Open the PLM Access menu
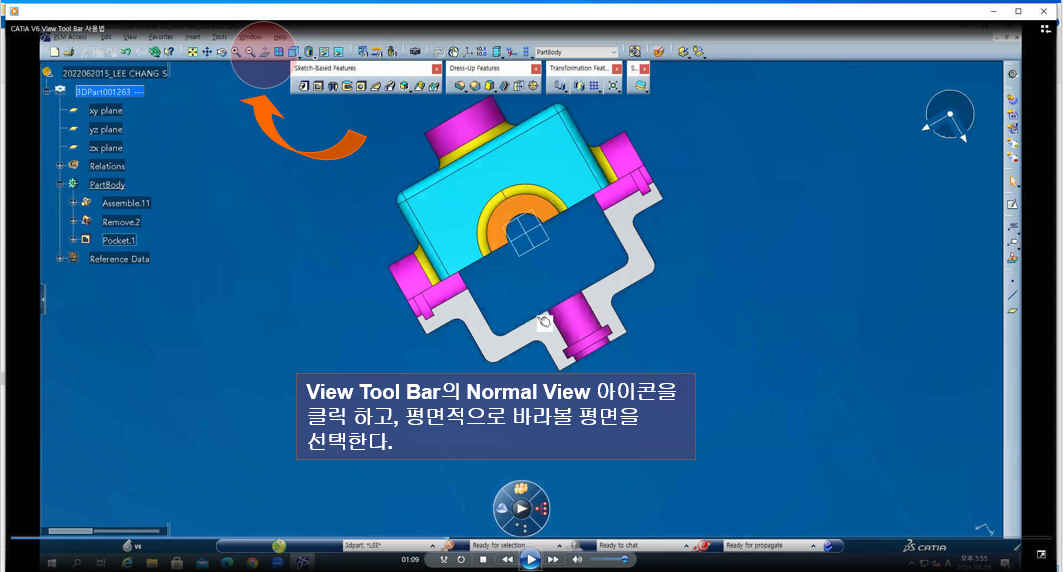Viewport: 1063px width, 572px height. click(x=71, y=37)
